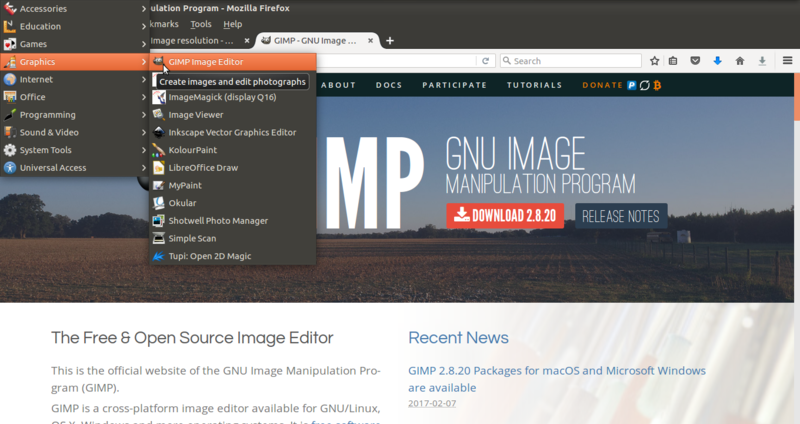Screen dimensions: 800x424
Task: Click the Recent News heading
Action: 458,338
